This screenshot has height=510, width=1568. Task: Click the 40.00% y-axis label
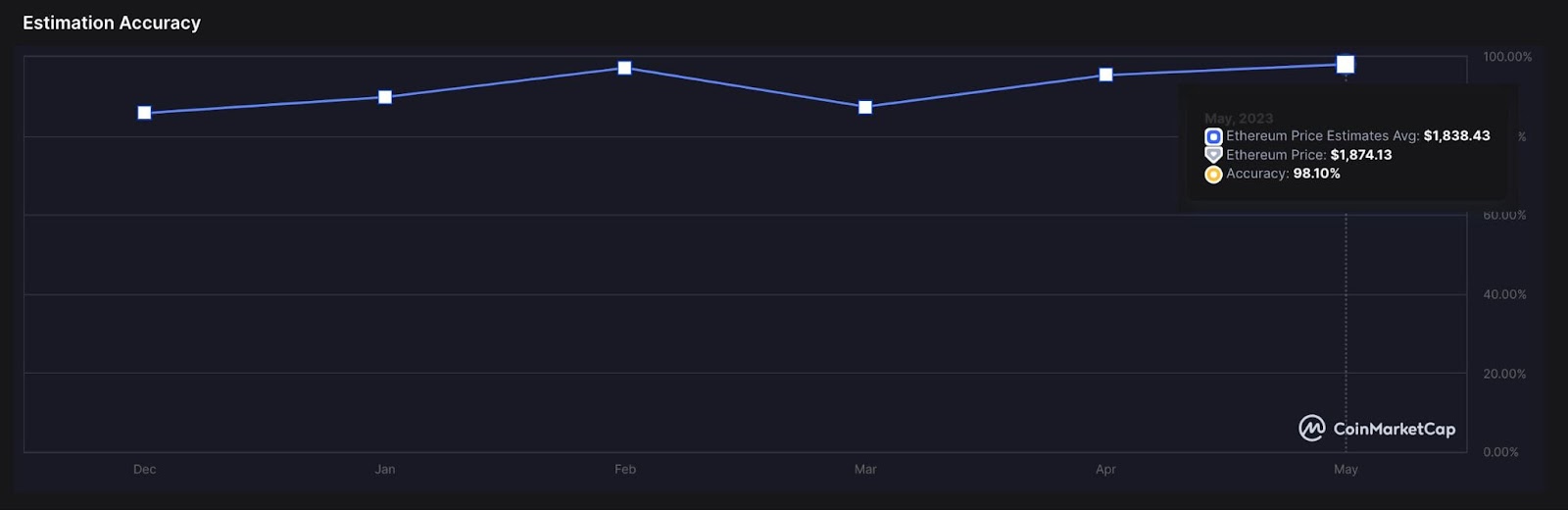[x=1504, y=294]
